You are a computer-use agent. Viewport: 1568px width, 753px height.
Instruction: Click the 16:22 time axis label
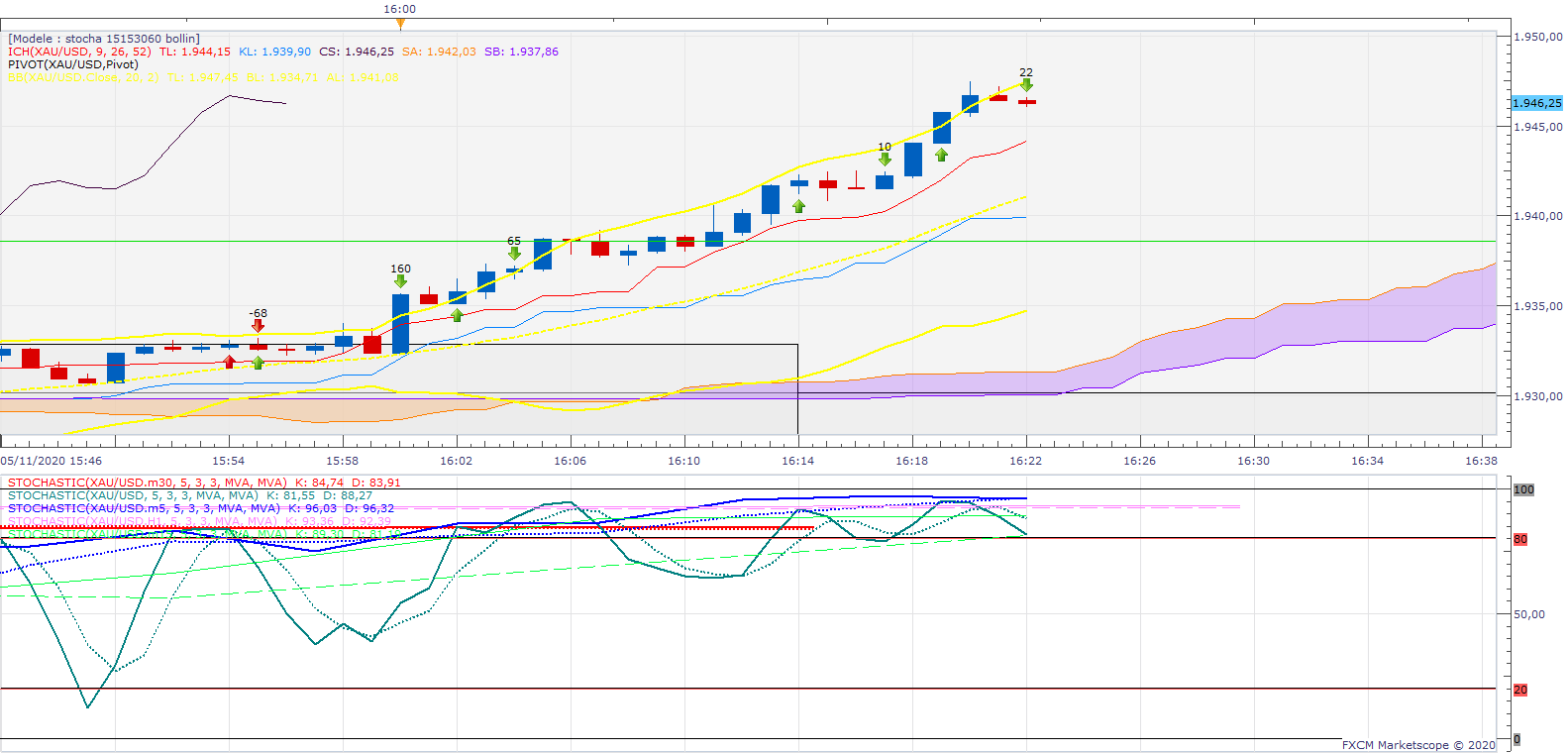pos(1026,461)
